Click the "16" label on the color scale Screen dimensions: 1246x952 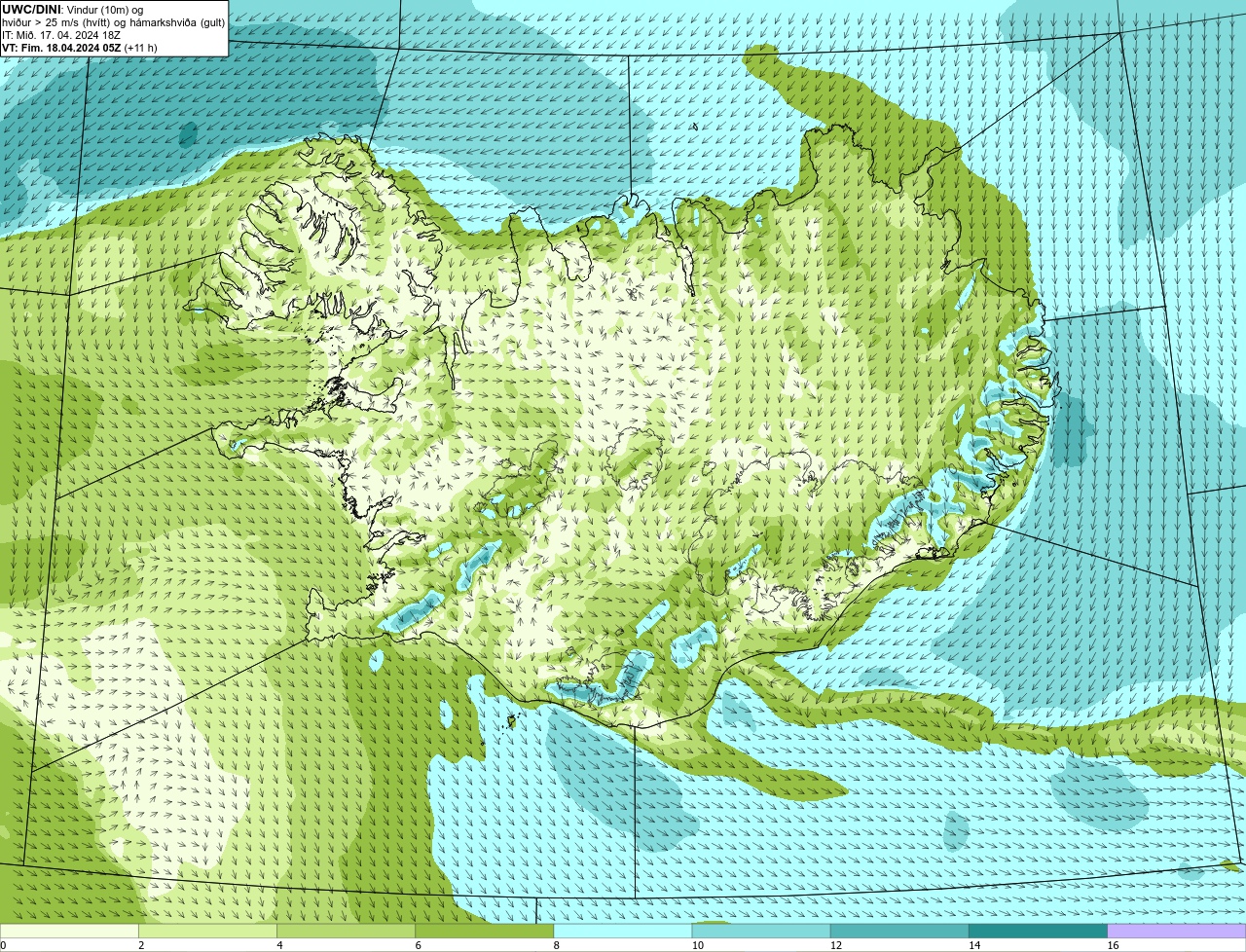point(1113,945)
